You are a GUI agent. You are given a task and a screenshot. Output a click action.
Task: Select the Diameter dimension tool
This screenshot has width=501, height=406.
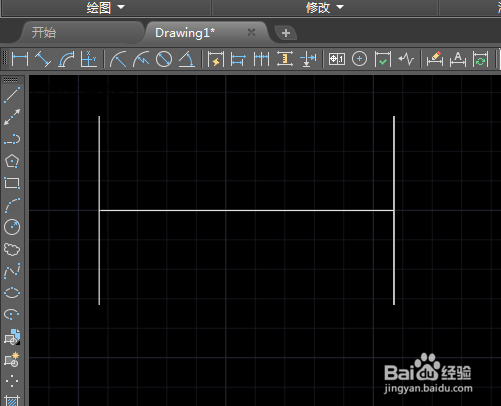coord(164,59)
